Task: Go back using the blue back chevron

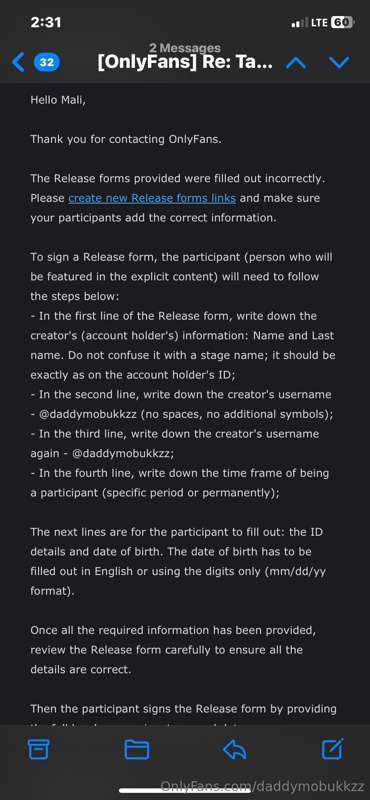Action: (18, 63)
